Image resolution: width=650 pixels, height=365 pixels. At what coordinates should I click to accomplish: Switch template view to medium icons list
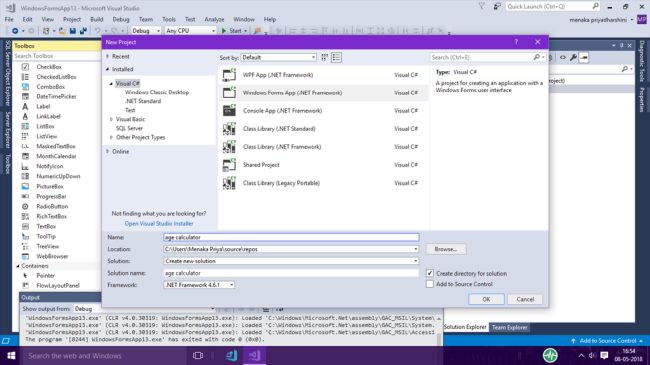pos(337,57)
